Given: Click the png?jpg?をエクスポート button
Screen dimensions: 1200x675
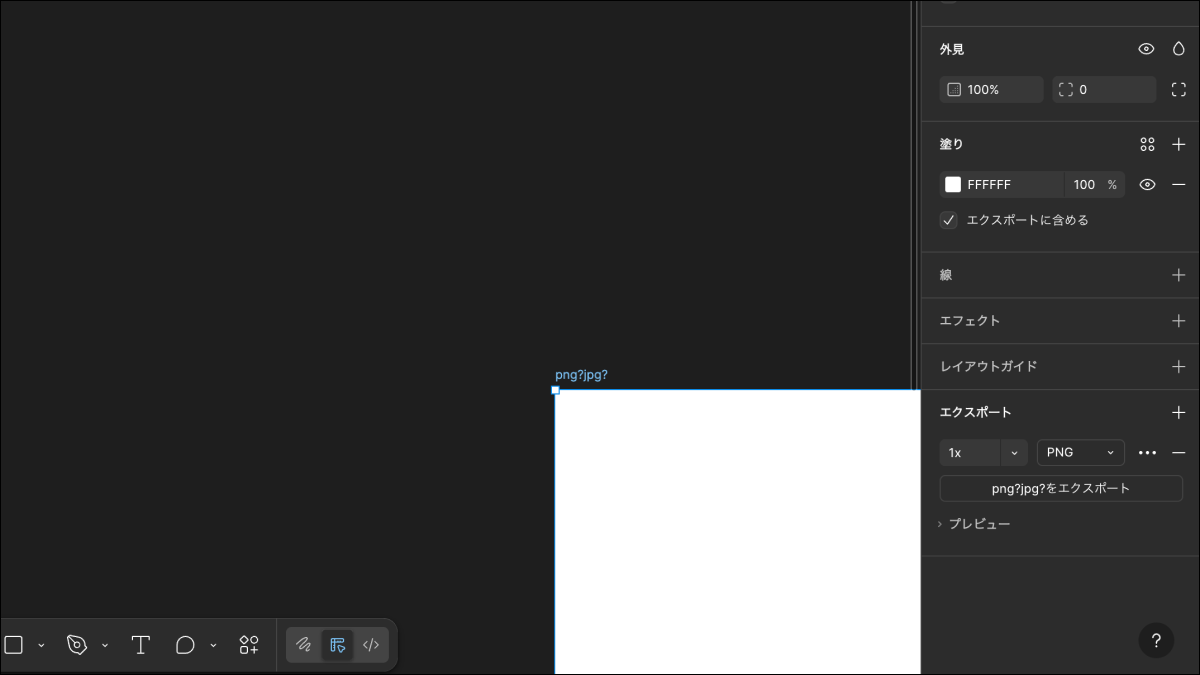Looking at the screenshot, I should (x=1060, y=489).
